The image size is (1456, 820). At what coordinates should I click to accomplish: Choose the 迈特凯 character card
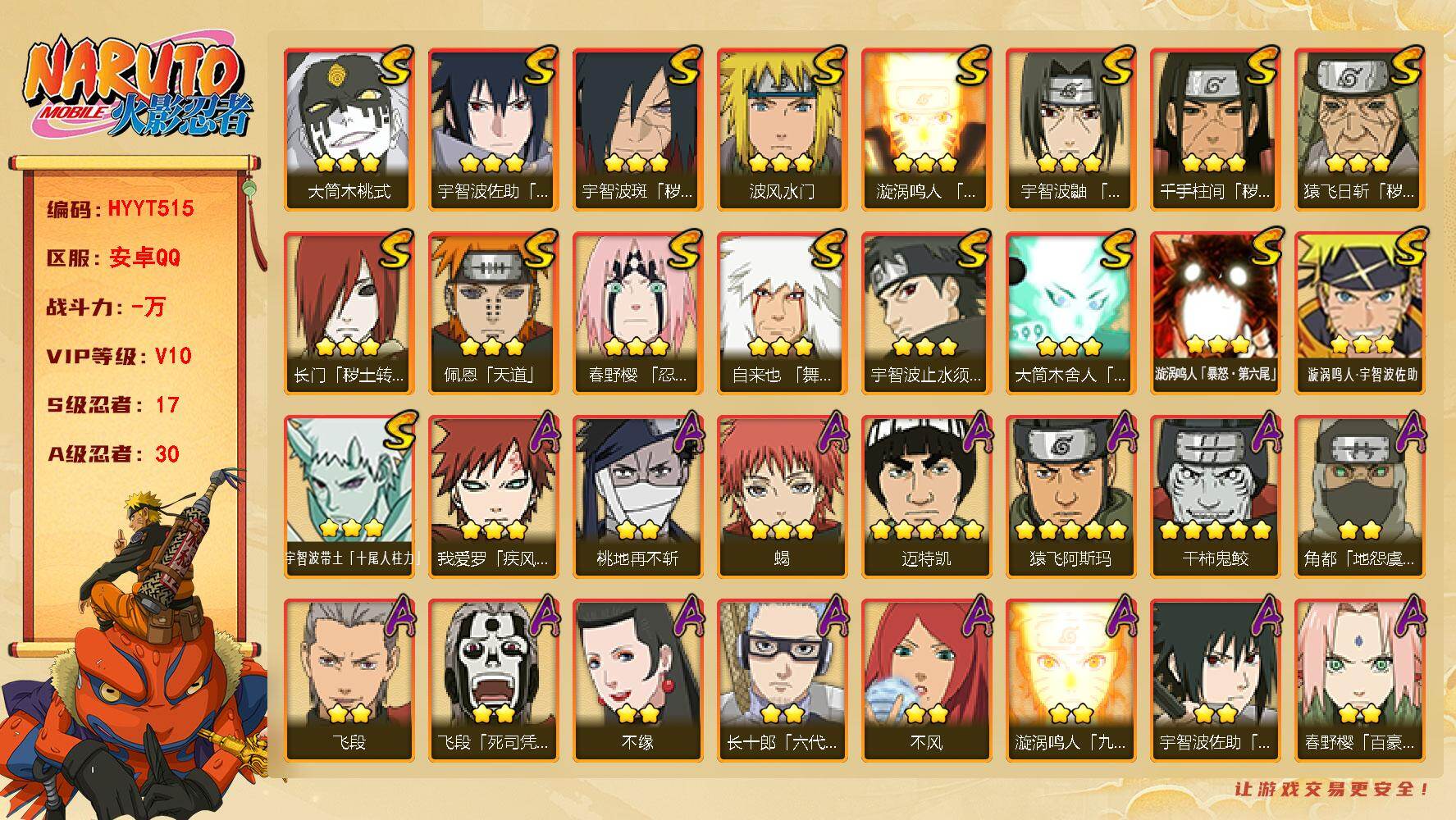click(x=926, y=497)
